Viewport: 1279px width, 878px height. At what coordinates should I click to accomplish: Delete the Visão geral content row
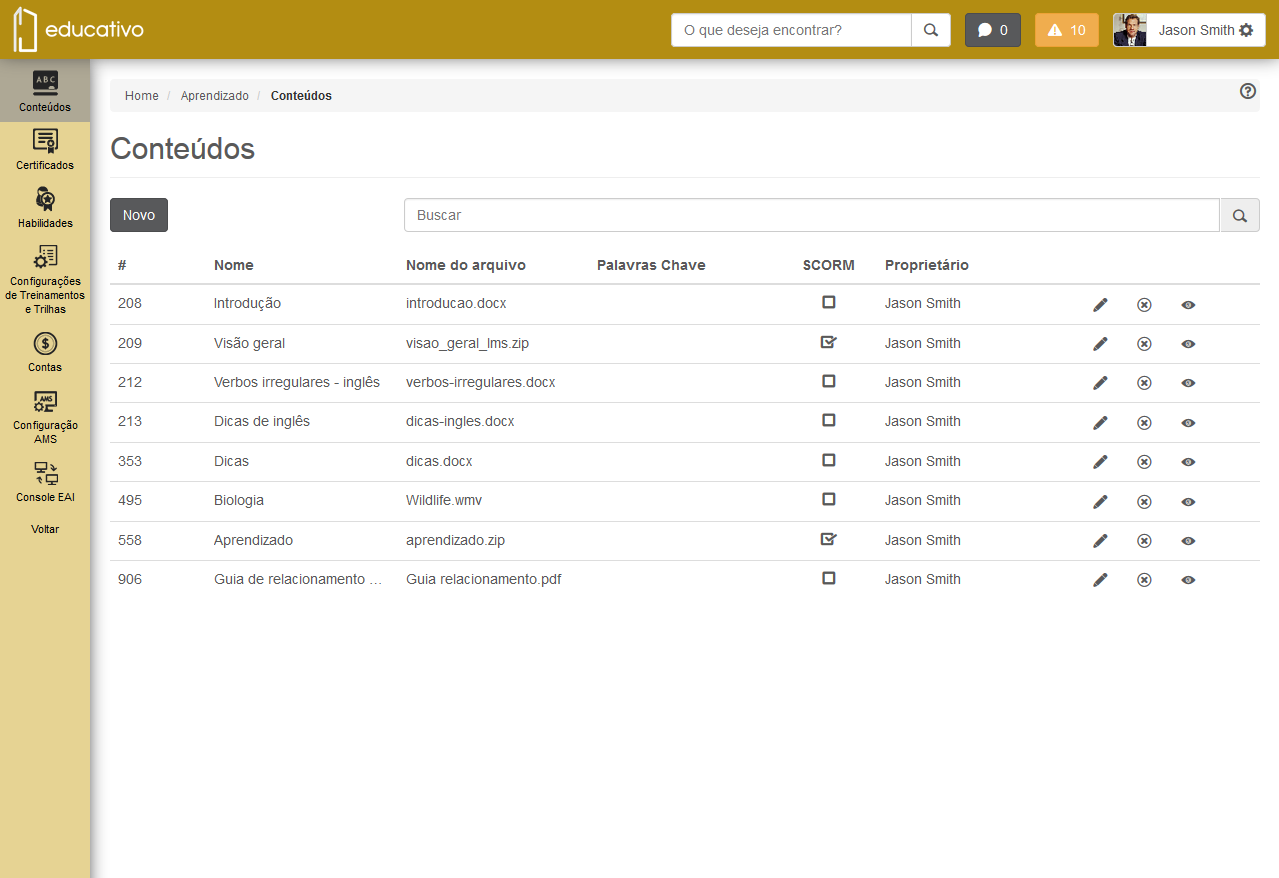tap(1144, 344)
